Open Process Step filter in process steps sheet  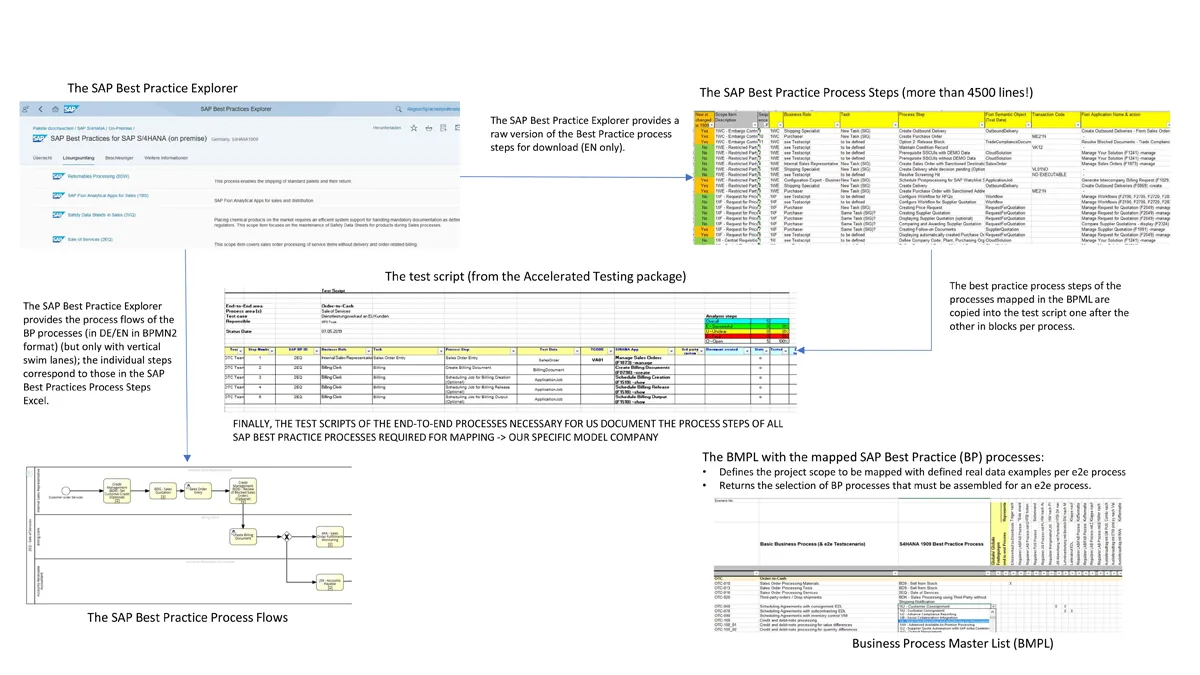(x=980, y=125)
